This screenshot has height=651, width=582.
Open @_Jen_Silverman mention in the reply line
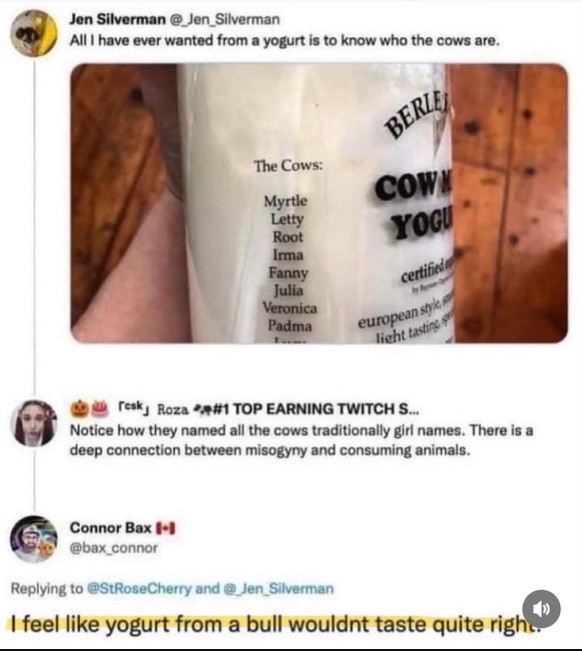pyautogui.click(x=279, y=589)
